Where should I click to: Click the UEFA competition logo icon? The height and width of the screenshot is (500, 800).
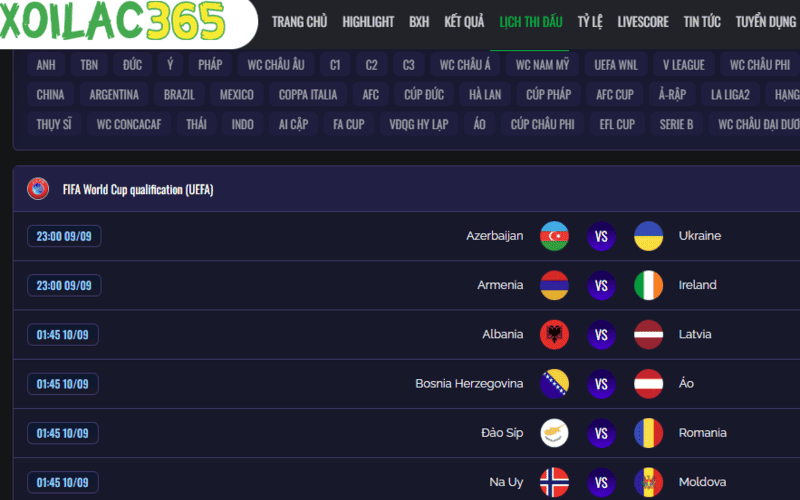click(x=38, y=189)
